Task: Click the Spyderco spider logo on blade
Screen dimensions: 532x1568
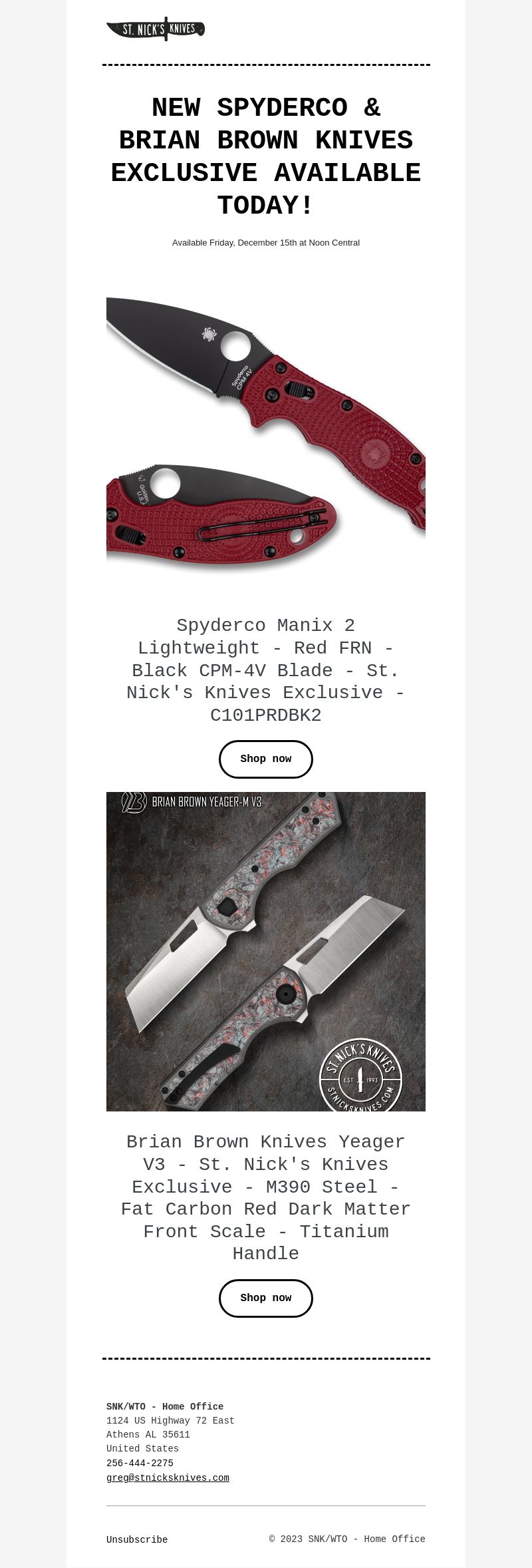Action: click(x=209, y=334)
